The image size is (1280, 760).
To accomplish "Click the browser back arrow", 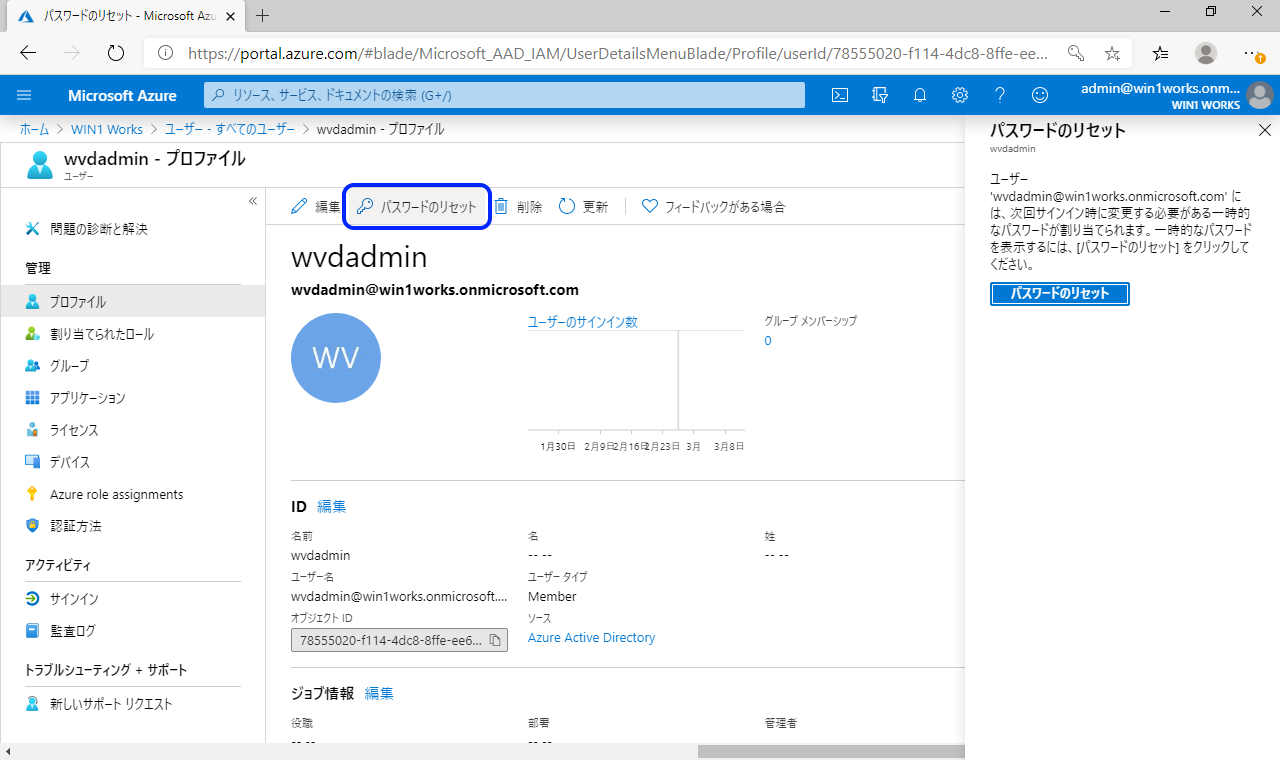I will (28, 53).
